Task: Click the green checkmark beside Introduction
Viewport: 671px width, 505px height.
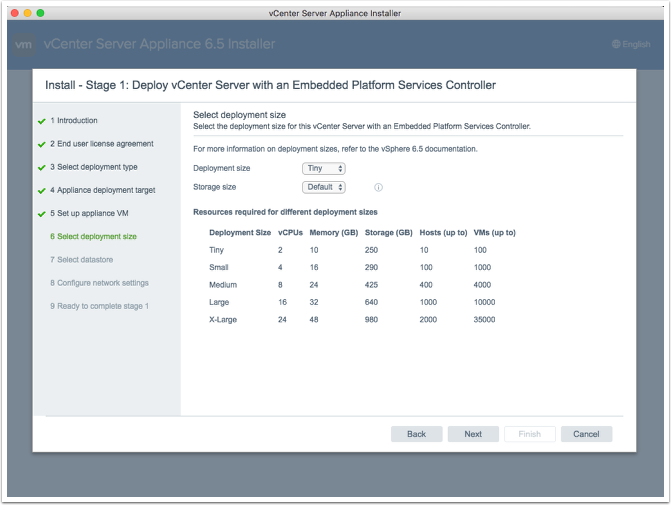Action: coord(40,121)
